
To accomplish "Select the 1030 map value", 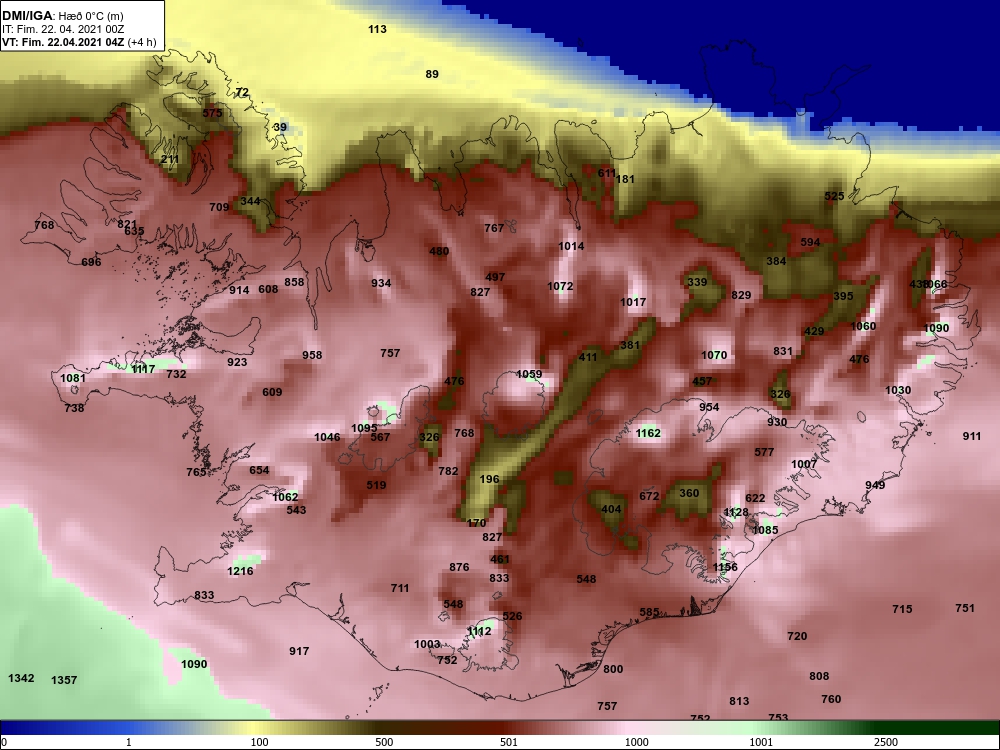I will [898, 390].
